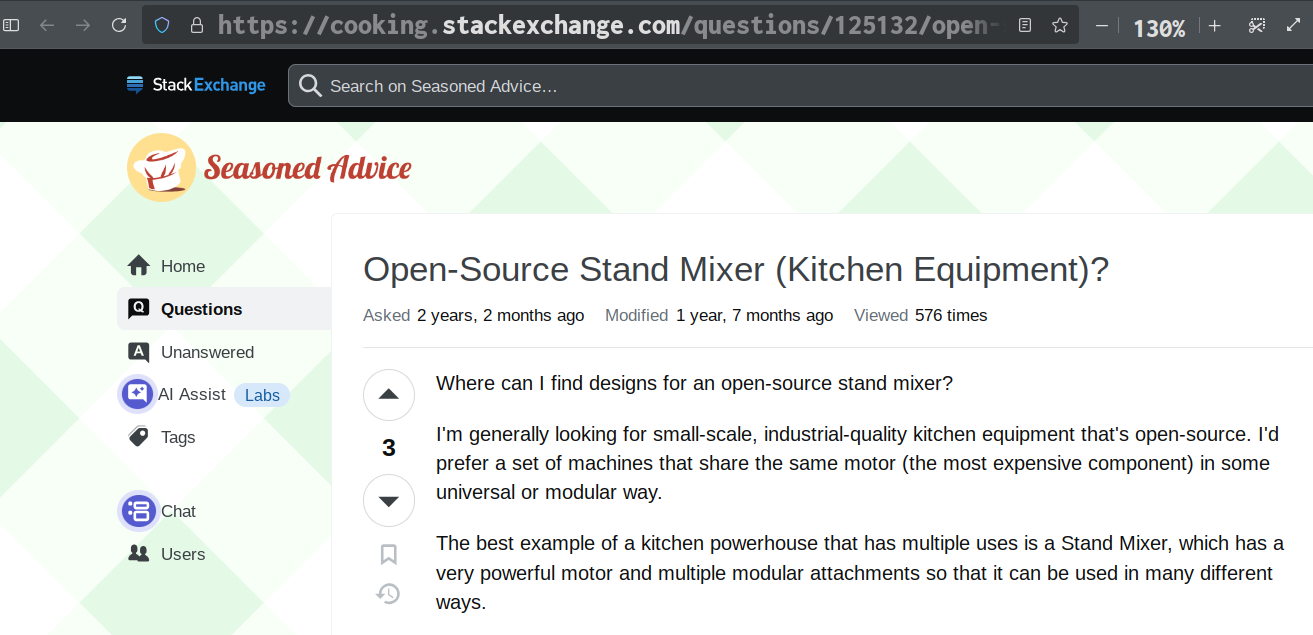Downvote the question
The image size is (1313, 635).
(x=389, y=501)
